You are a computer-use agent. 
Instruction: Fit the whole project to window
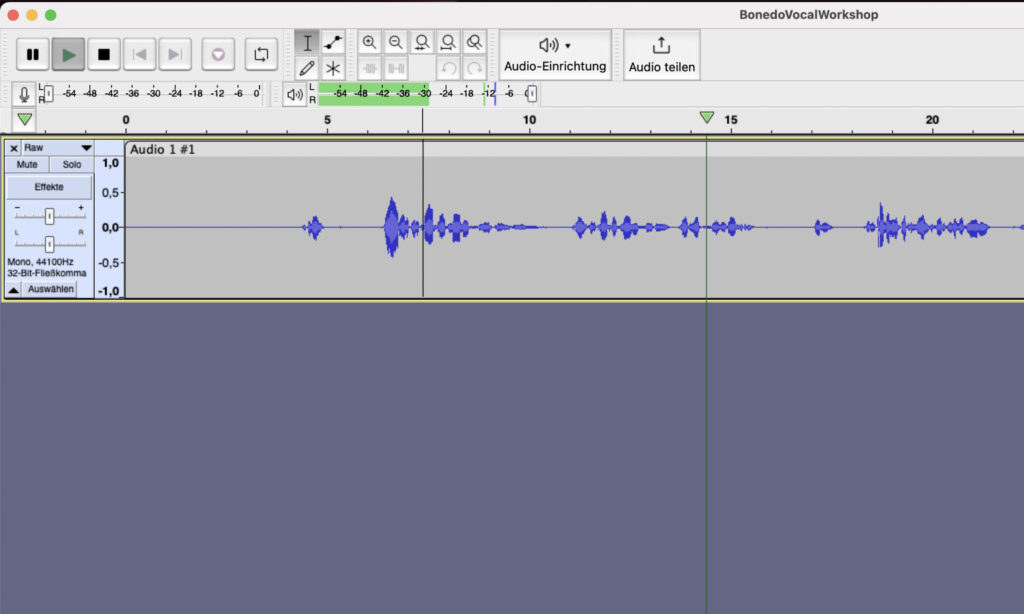[x=448, y=42]
